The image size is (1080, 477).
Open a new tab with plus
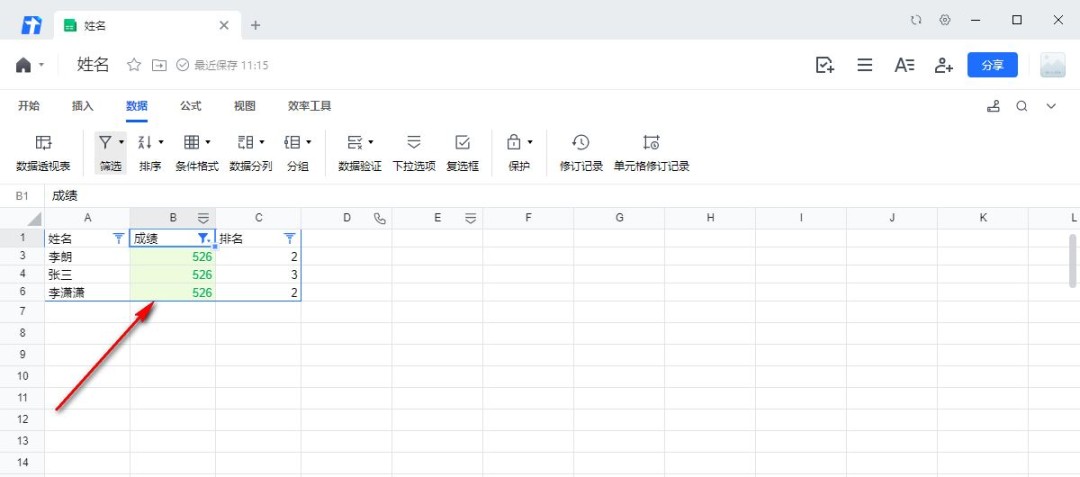point(256,25)
